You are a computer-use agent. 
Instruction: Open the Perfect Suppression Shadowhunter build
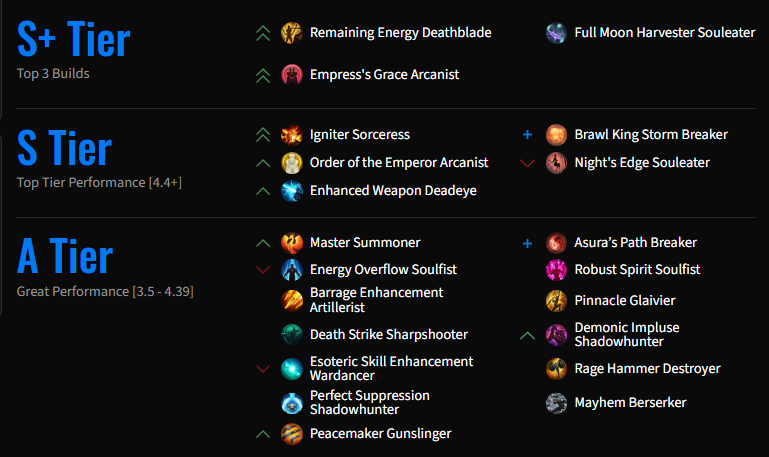[x=369, y=402]
